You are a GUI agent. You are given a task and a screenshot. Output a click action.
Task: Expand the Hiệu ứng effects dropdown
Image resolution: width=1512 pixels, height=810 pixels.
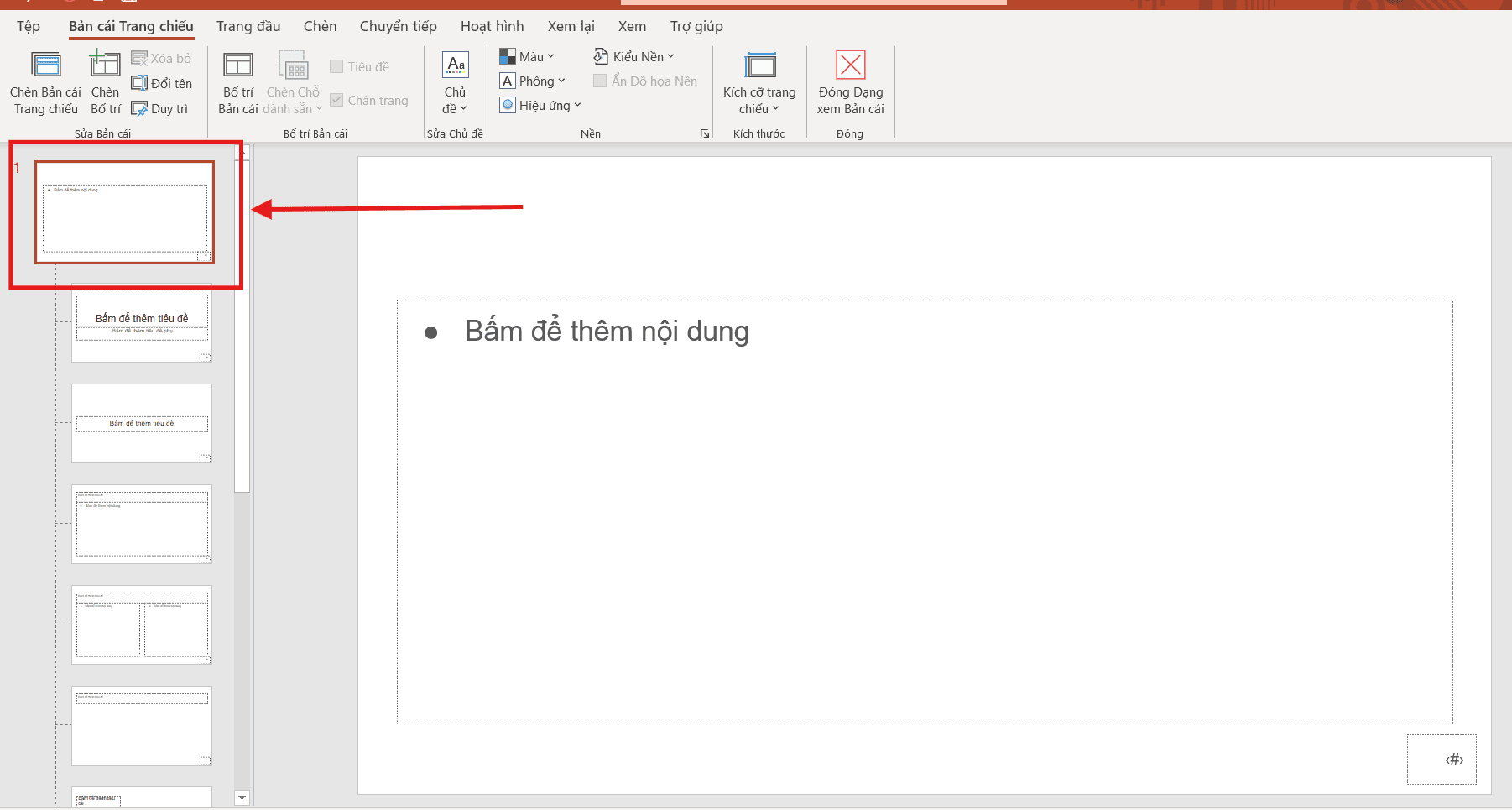(540, 105)
